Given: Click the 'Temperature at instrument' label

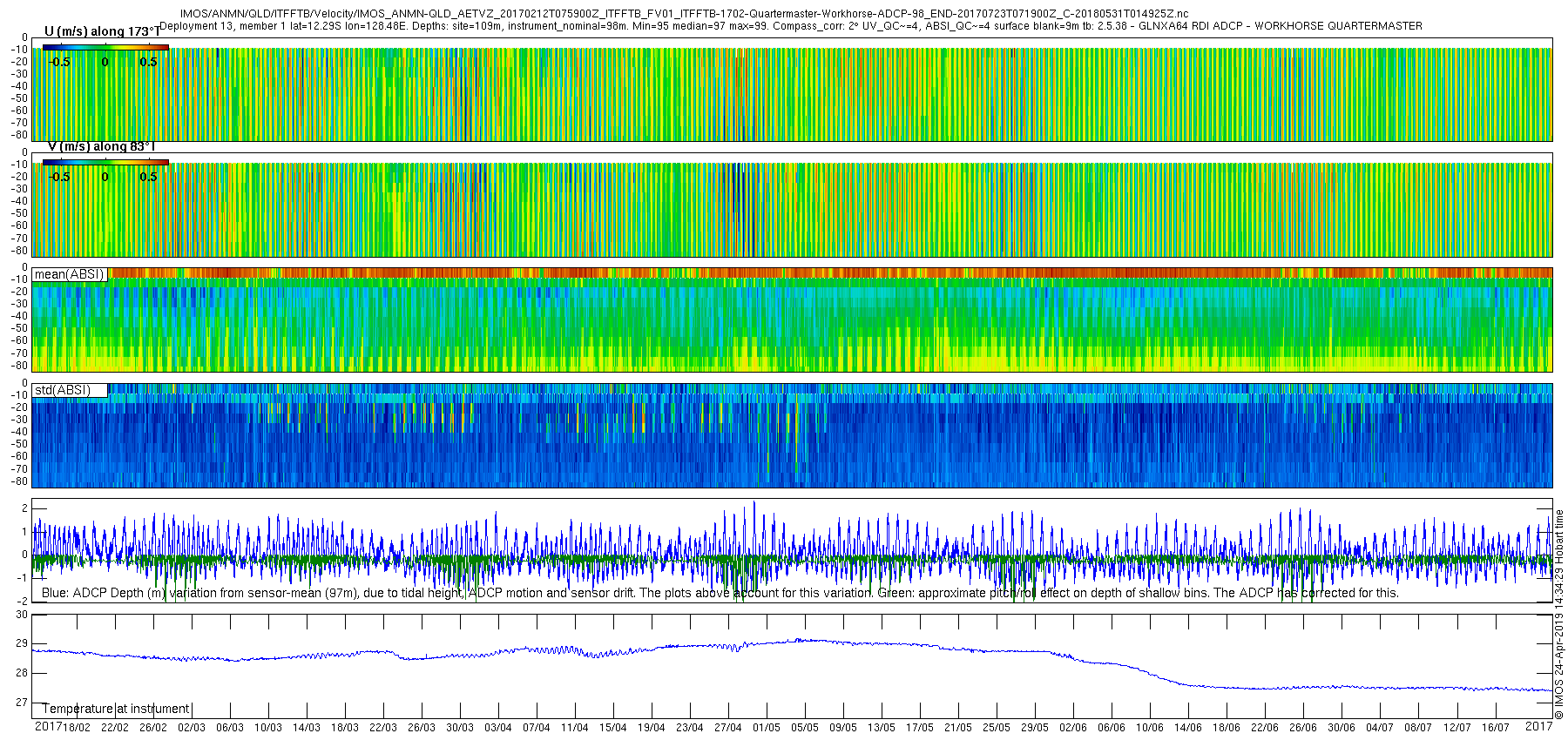Looking at the screenshot, I should coord(116,709).
